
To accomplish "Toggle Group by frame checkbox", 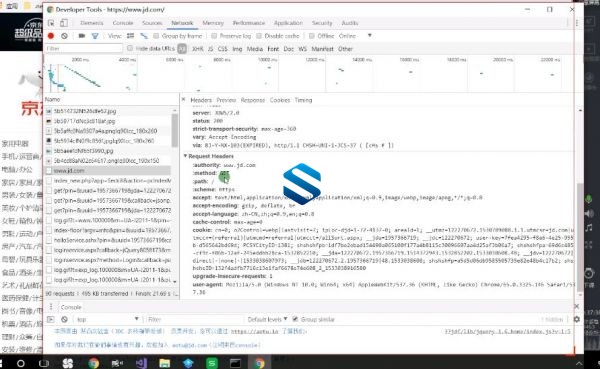I will point(156,36).
